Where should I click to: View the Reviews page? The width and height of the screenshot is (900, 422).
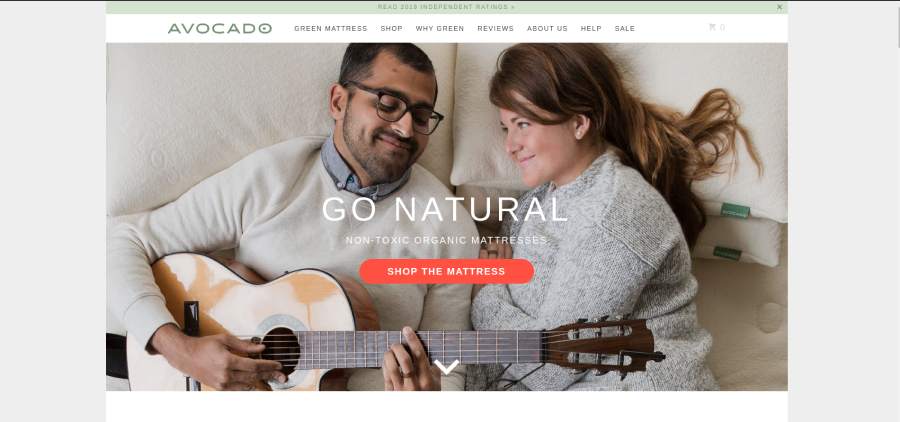point(495,29)
